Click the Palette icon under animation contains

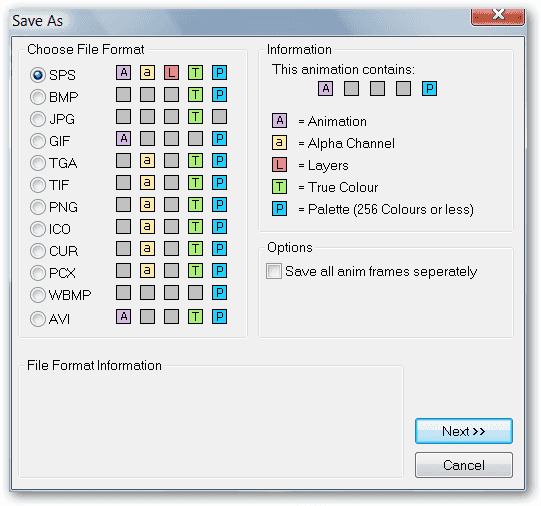pos(430,89)
